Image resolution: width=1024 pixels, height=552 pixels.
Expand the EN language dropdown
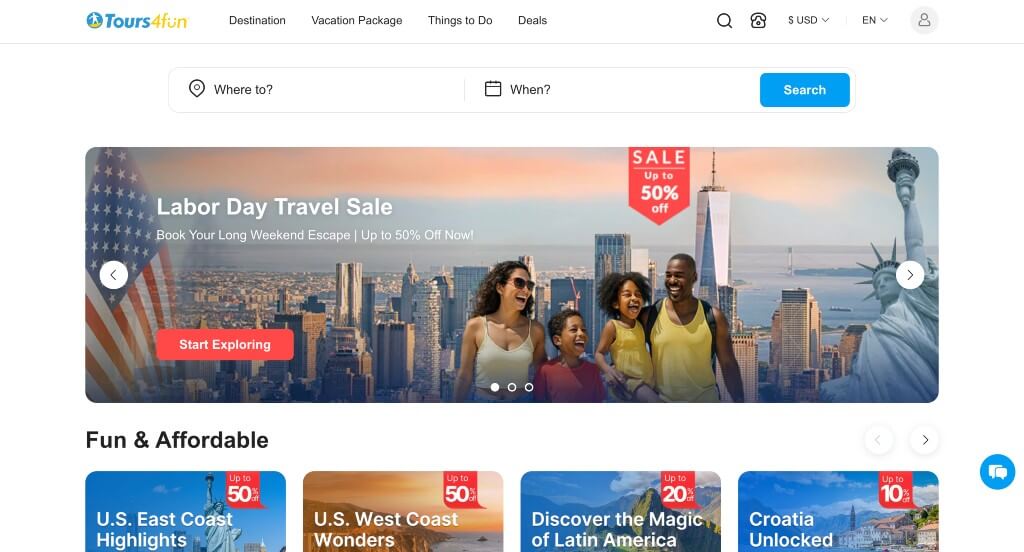[x=874, y=20]
